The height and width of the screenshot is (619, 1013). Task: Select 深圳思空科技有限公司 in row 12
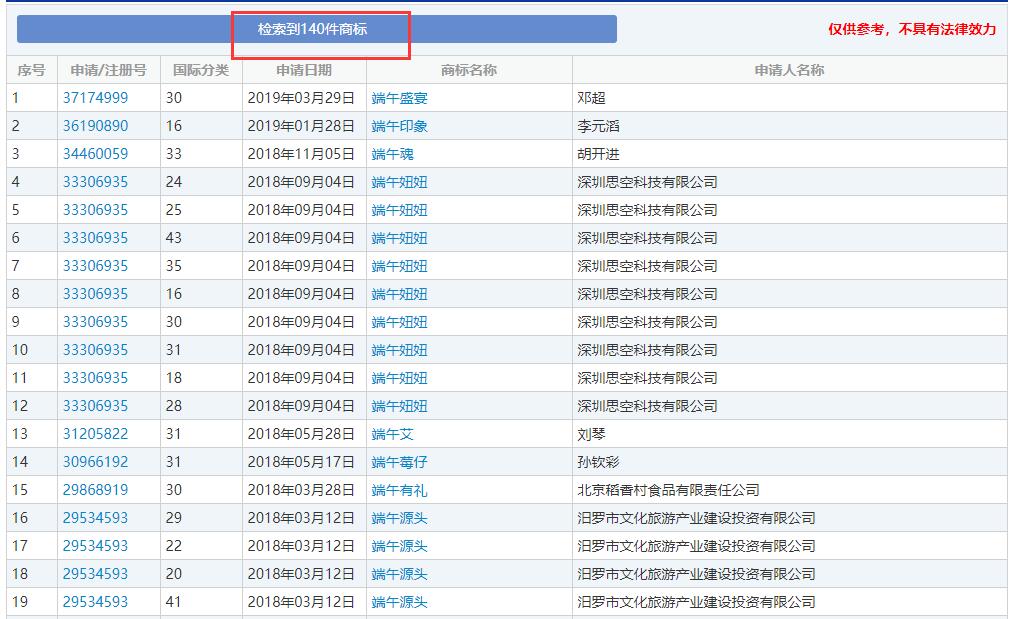tap(647, 406)
